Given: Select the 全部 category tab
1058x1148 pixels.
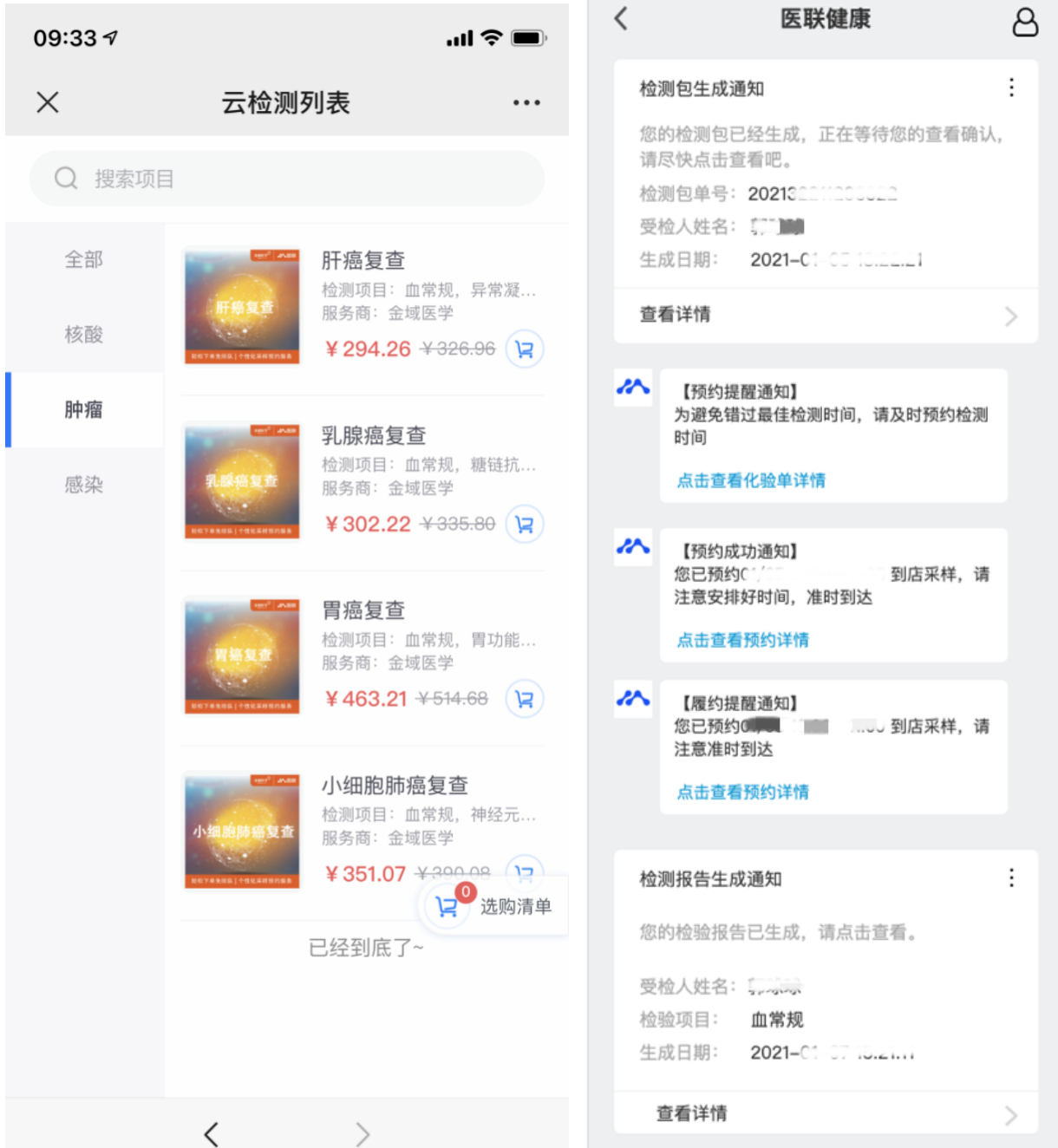Looking at the screenshot, I should tap(84, 259).
